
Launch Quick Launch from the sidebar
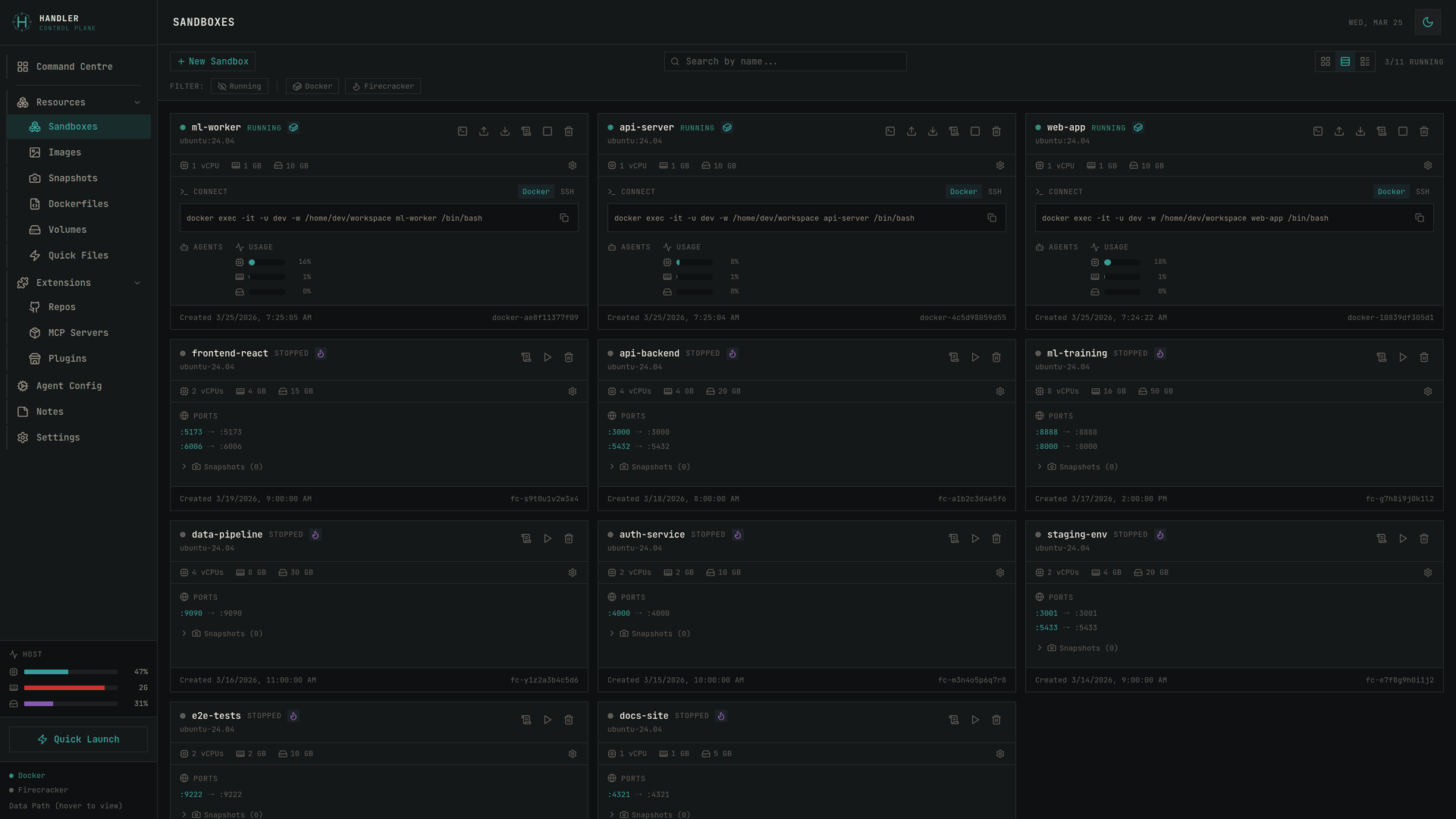point(78,739)
